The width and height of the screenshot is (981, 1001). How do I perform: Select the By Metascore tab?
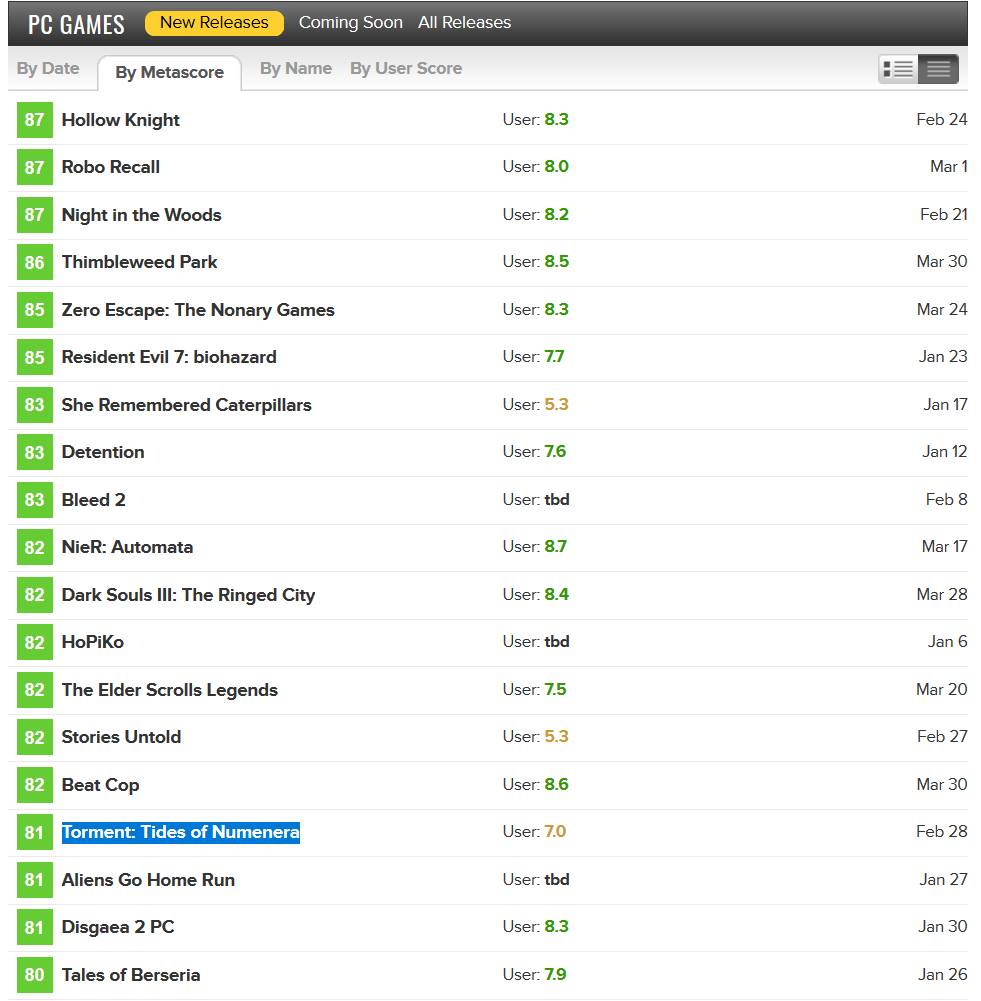pyautogui.click(x=170, y=72)
